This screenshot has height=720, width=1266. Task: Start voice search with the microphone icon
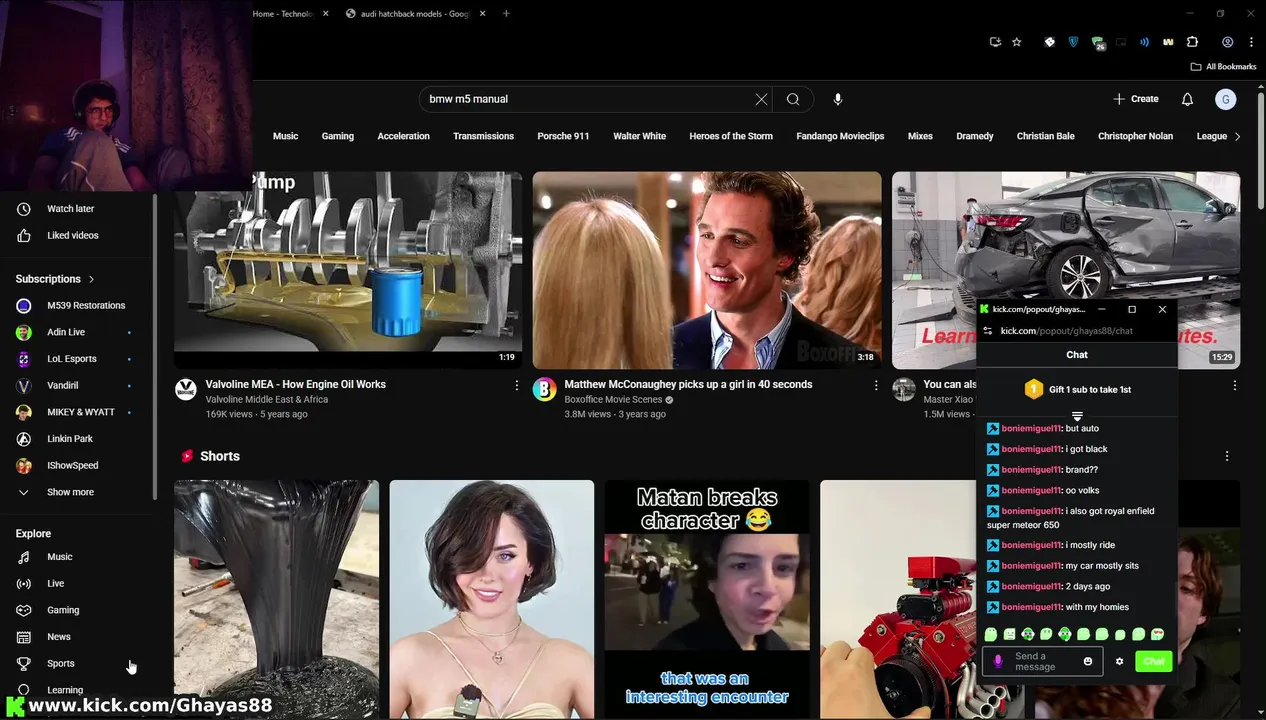click(x=838, y=99)
